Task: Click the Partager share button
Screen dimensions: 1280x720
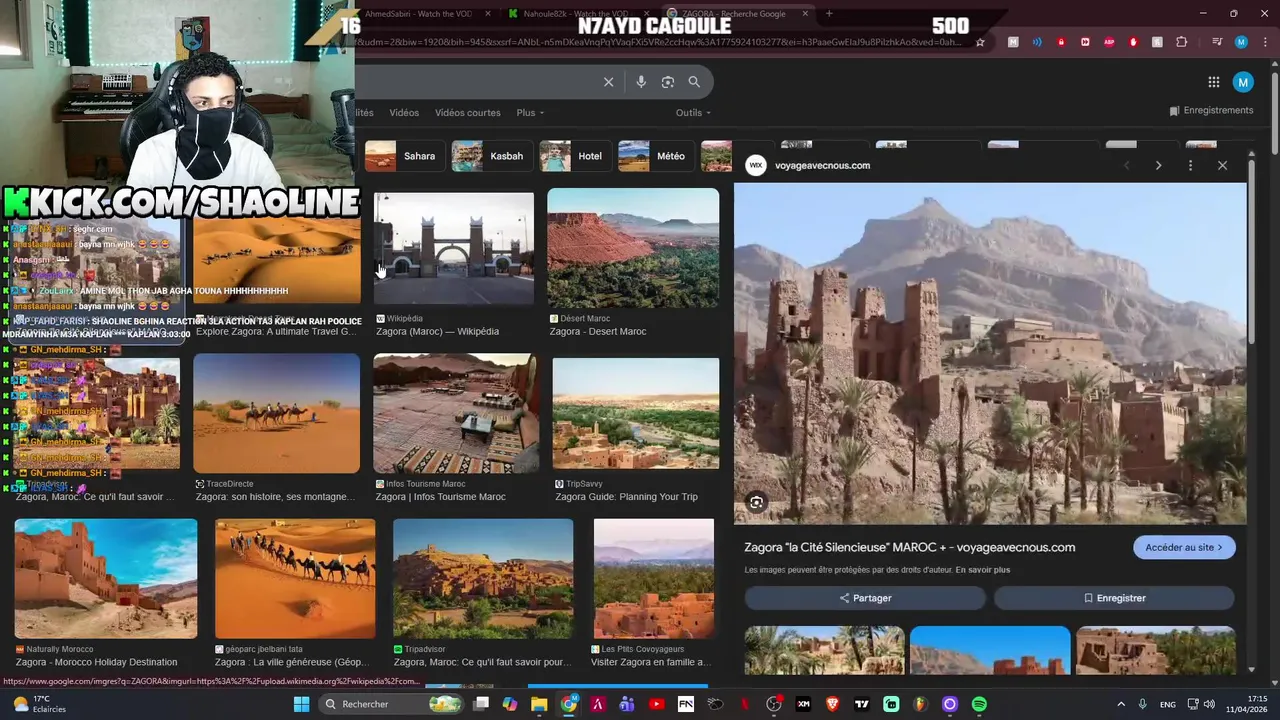Action: coord(865,598)
